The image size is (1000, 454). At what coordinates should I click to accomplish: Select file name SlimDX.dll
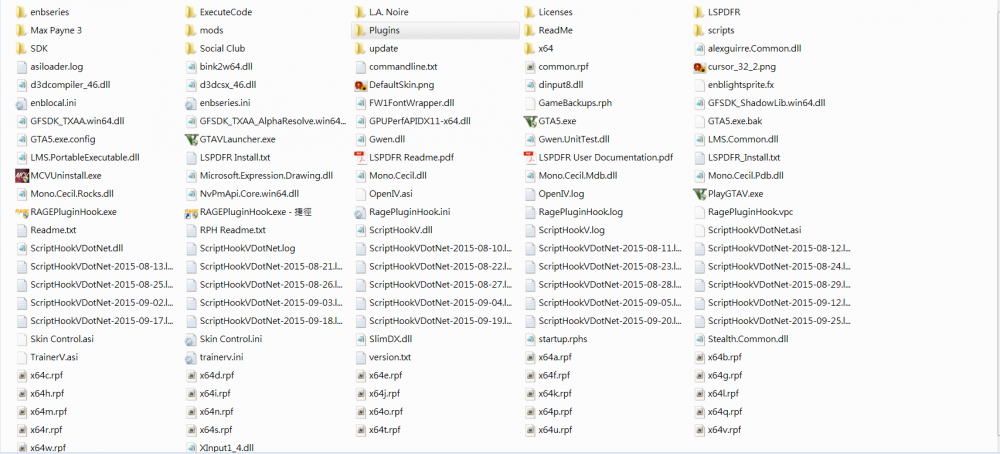(x=390, y=339)
